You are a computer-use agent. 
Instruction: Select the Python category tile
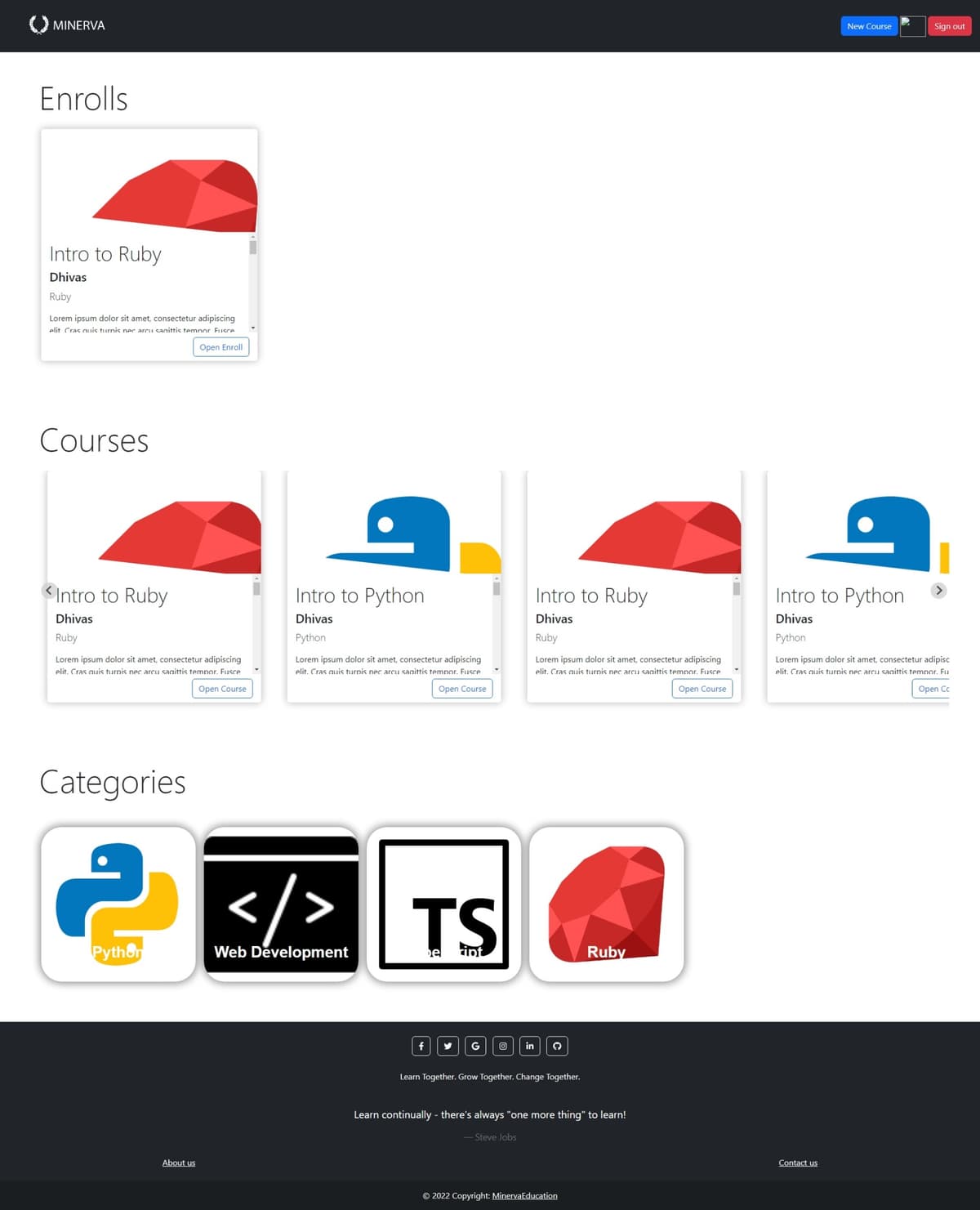(x=118, y=902)
